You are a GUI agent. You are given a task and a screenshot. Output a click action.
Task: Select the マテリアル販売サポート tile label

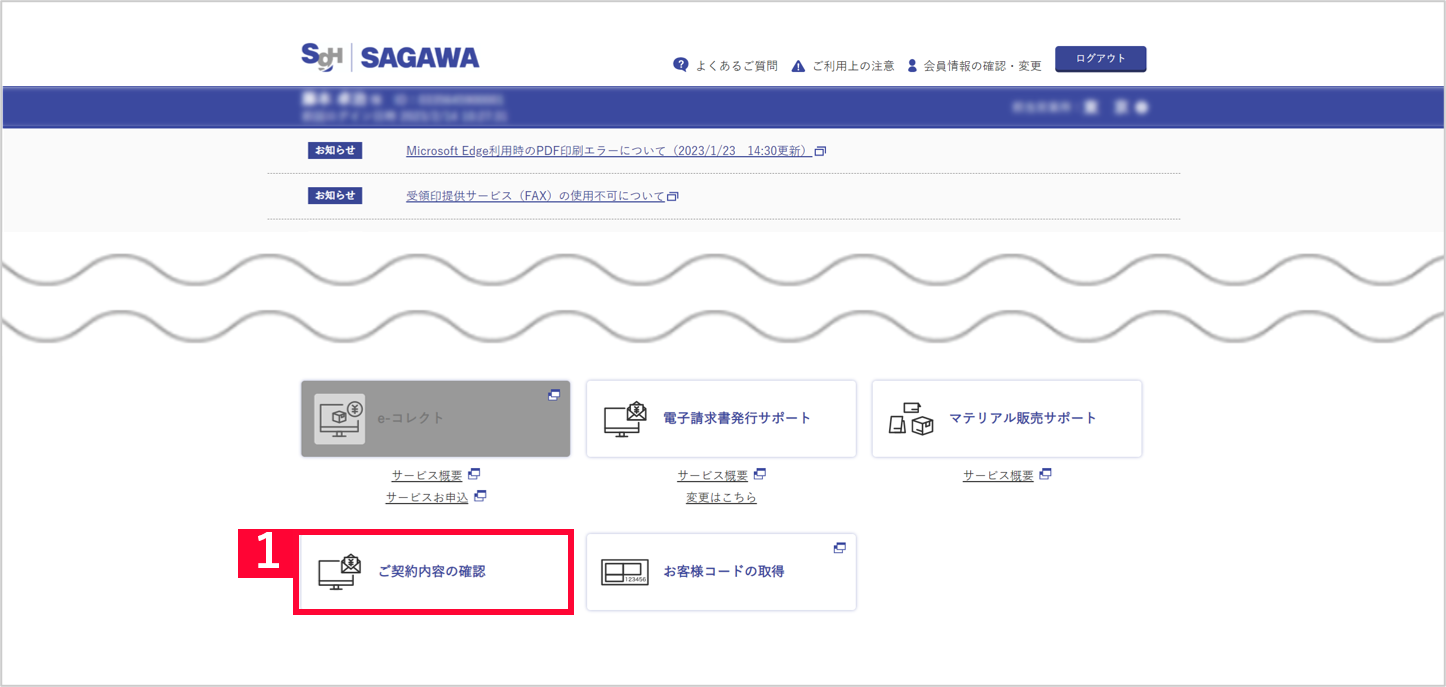[x=1023, y=418]
